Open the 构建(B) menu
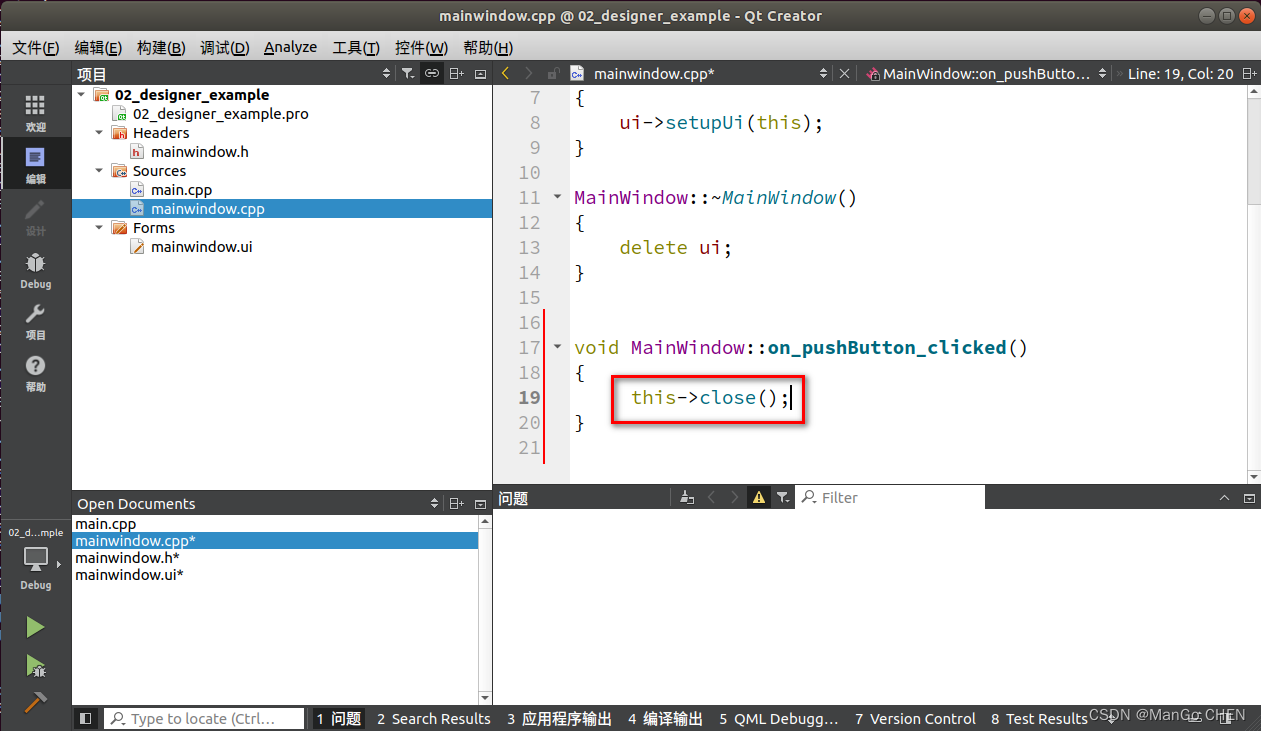The width and height of the screenshot is (1261, 731). click(x=161, y=47)
